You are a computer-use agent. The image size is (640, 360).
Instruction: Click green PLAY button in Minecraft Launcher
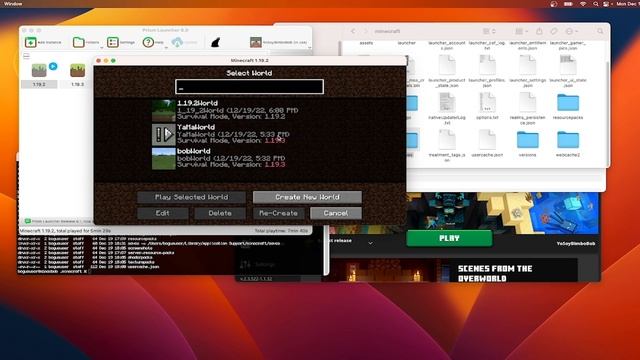pyautogui.click(x=449, y=238)
